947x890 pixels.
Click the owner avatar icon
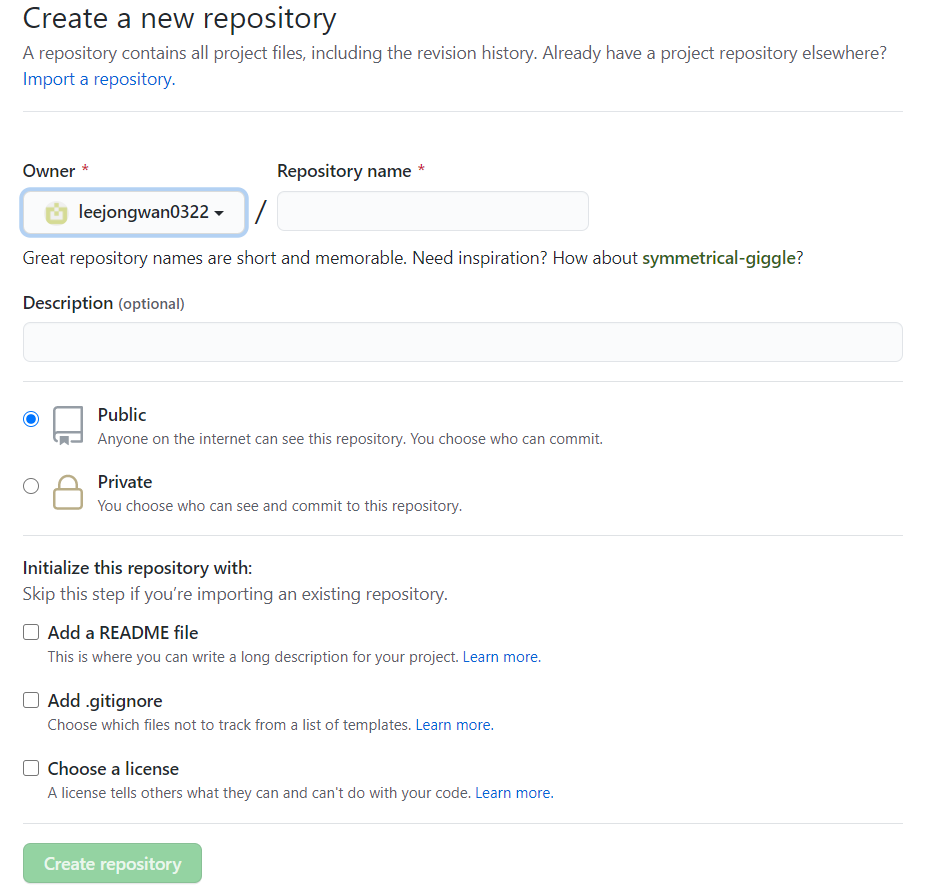[56, 213]
